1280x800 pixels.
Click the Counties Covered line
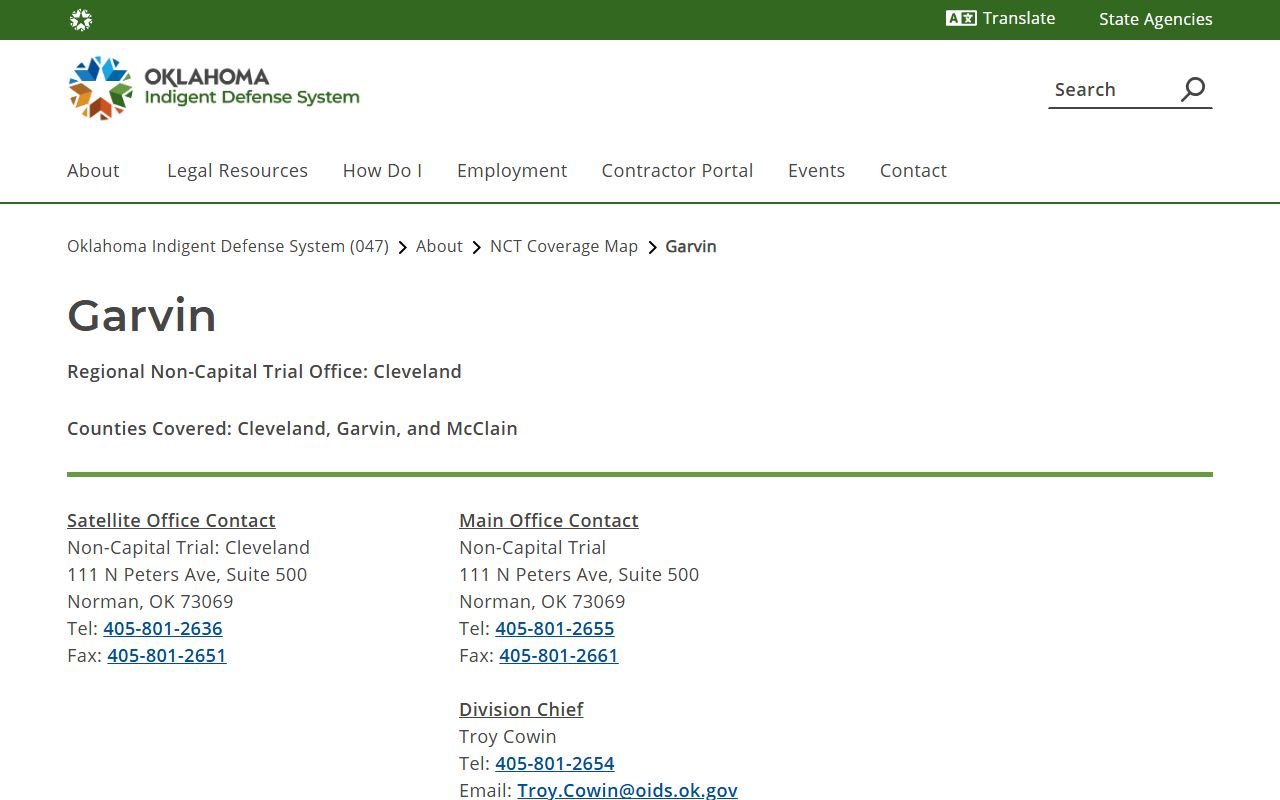(292, 428)
